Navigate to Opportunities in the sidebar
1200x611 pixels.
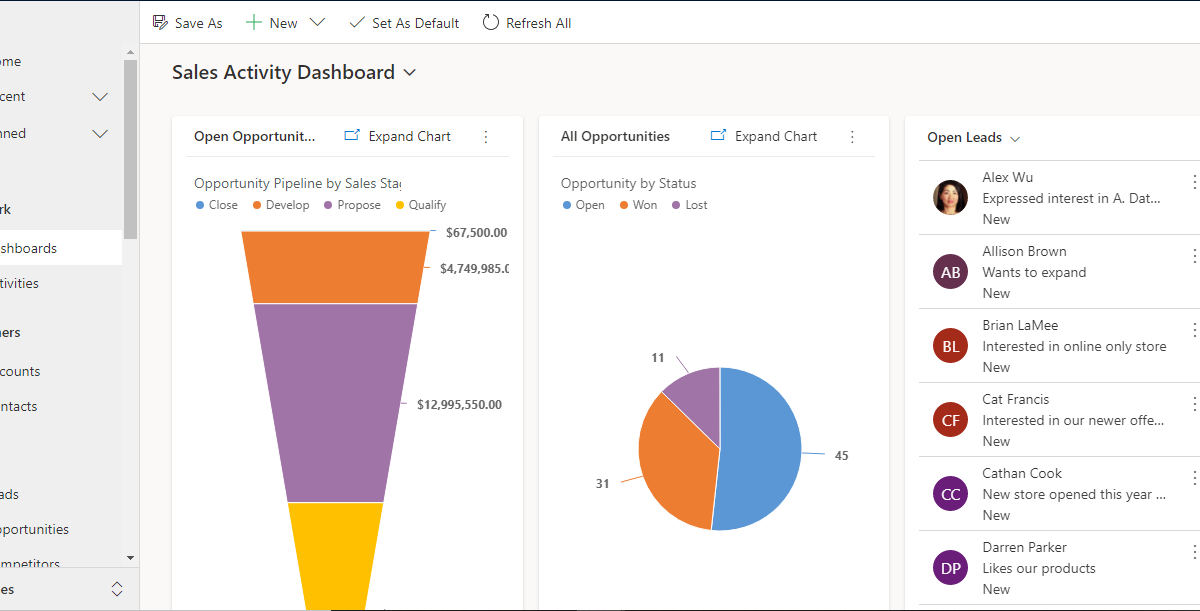click(35, 529)
